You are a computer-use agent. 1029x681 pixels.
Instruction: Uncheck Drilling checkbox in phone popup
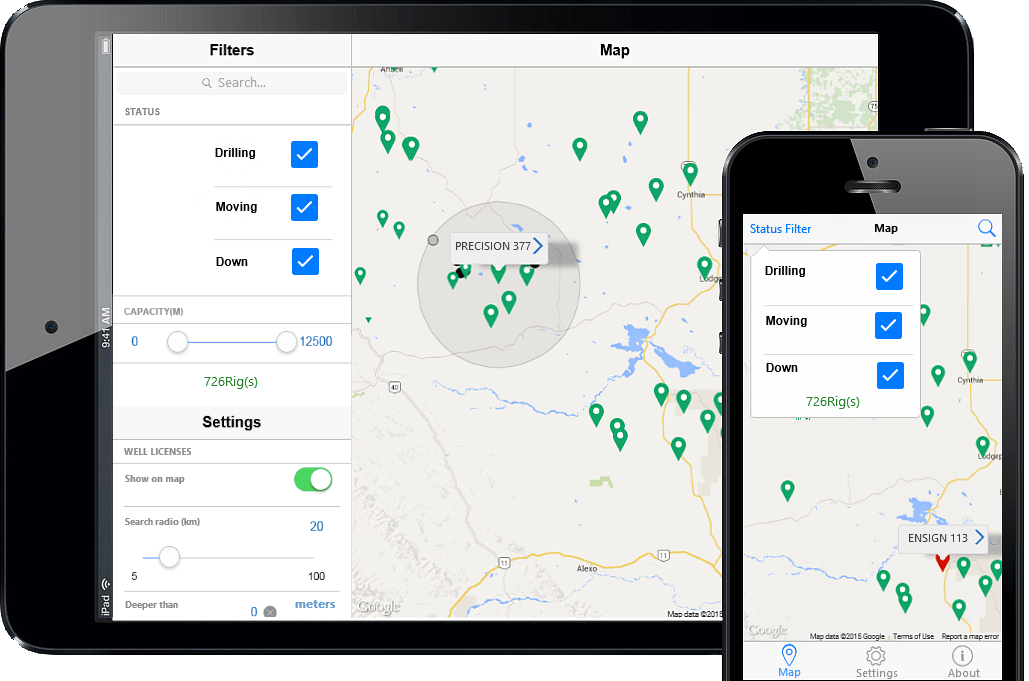click(x=889, y=277)
